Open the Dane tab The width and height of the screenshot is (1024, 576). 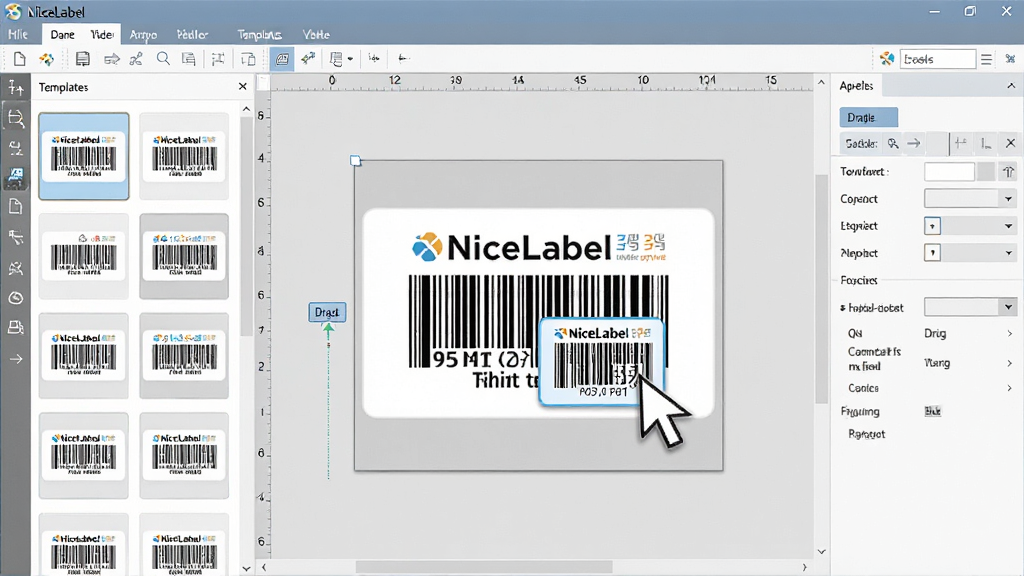tap(63, 35)
